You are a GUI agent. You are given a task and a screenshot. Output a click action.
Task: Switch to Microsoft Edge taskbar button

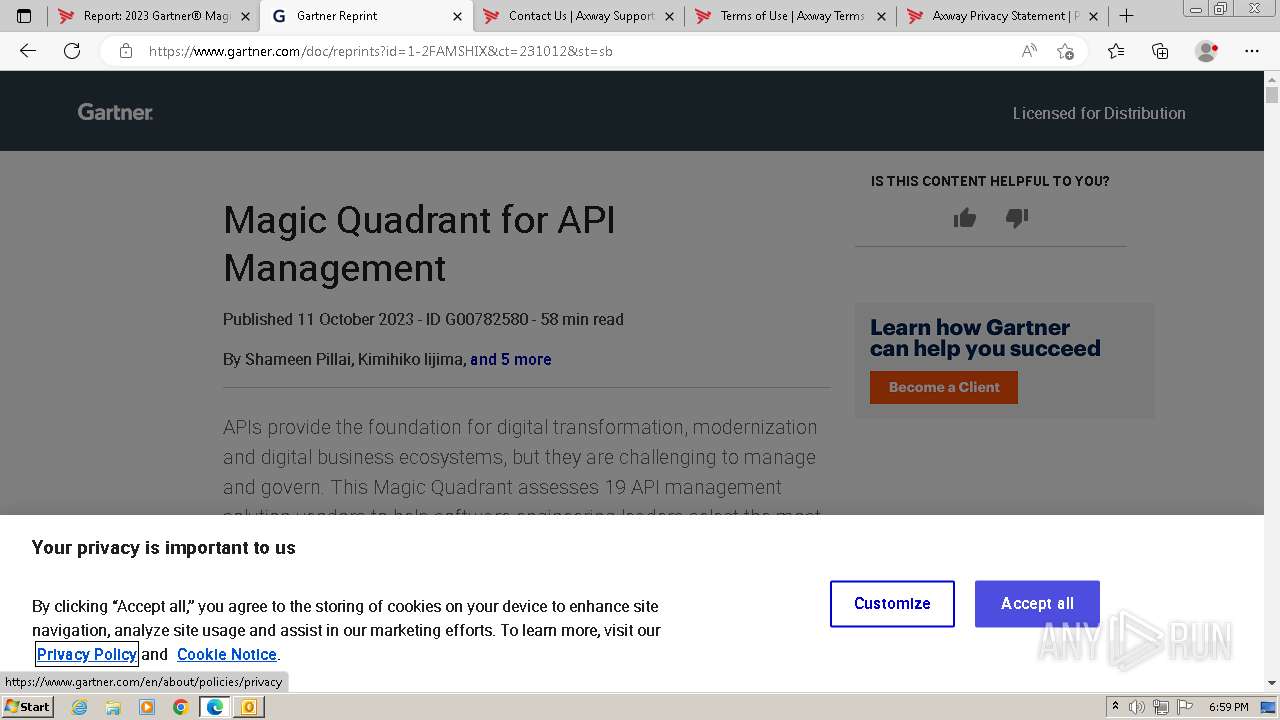pos(215,707)
